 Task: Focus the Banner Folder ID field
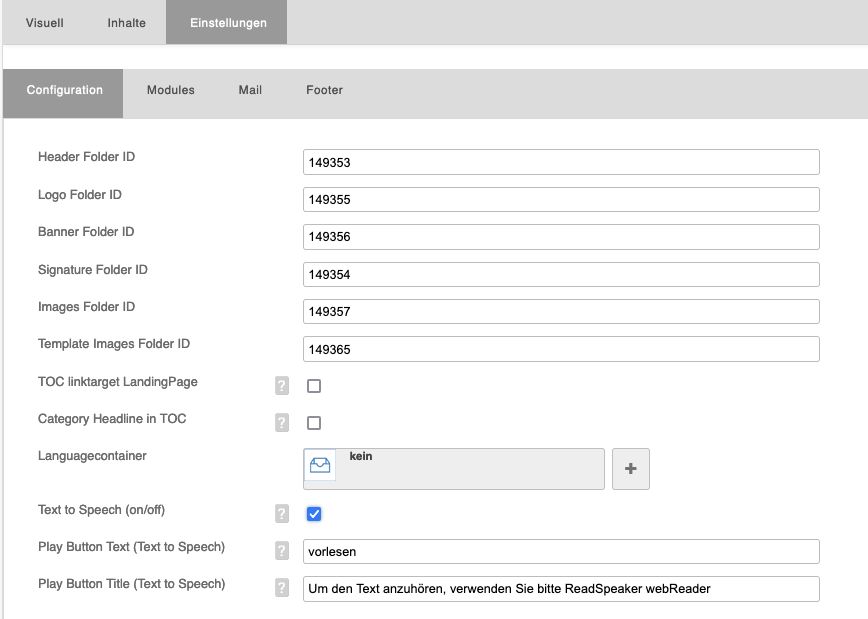[561, 237]
